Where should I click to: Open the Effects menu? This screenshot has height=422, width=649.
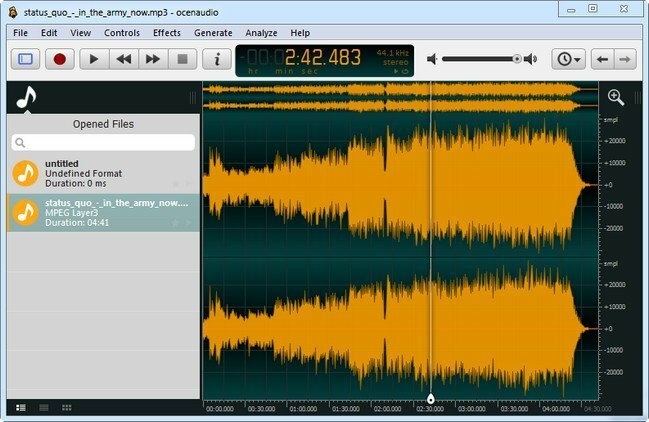[167, 33]
